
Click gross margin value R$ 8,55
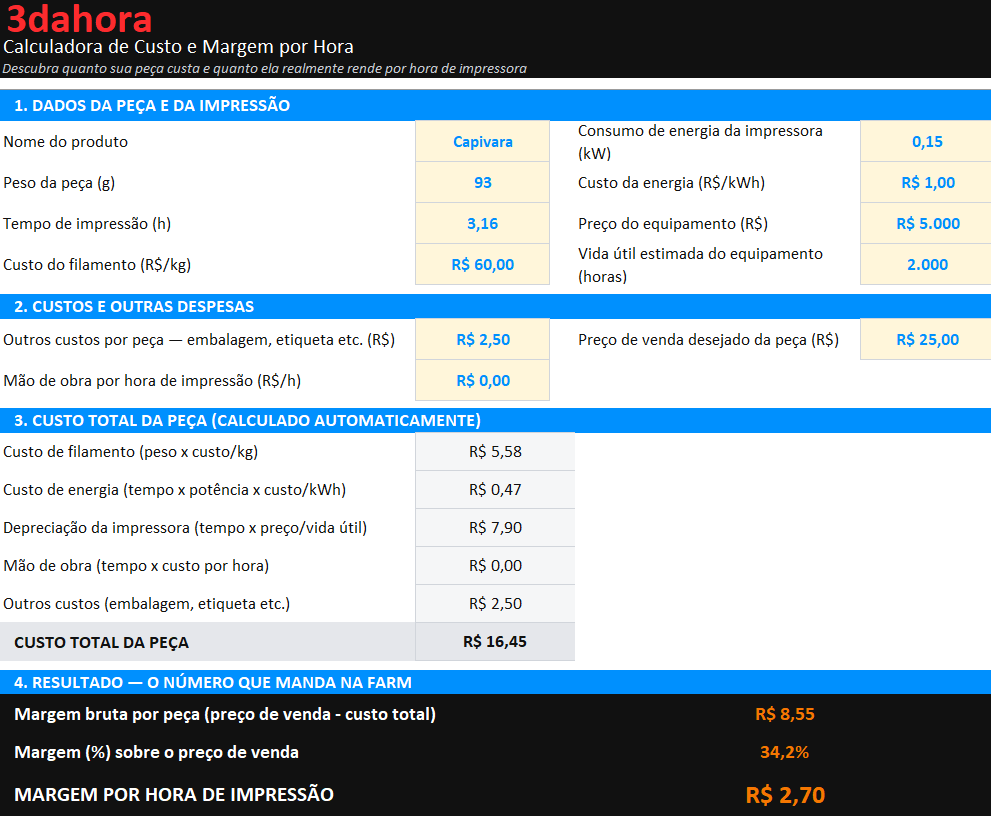point(784,714)
